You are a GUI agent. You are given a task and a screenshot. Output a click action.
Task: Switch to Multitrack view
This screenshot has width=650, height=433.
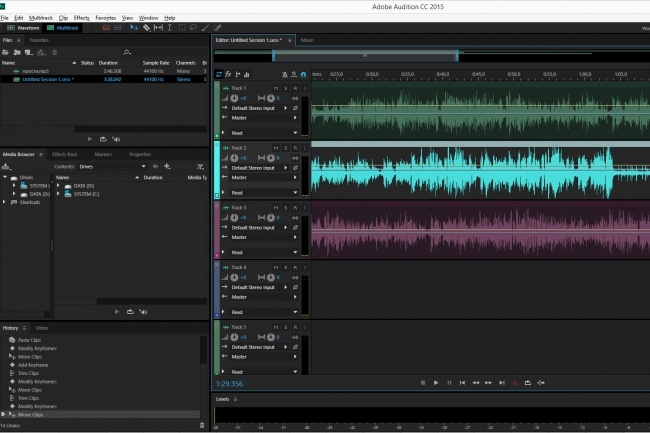(x=63, y=28)
